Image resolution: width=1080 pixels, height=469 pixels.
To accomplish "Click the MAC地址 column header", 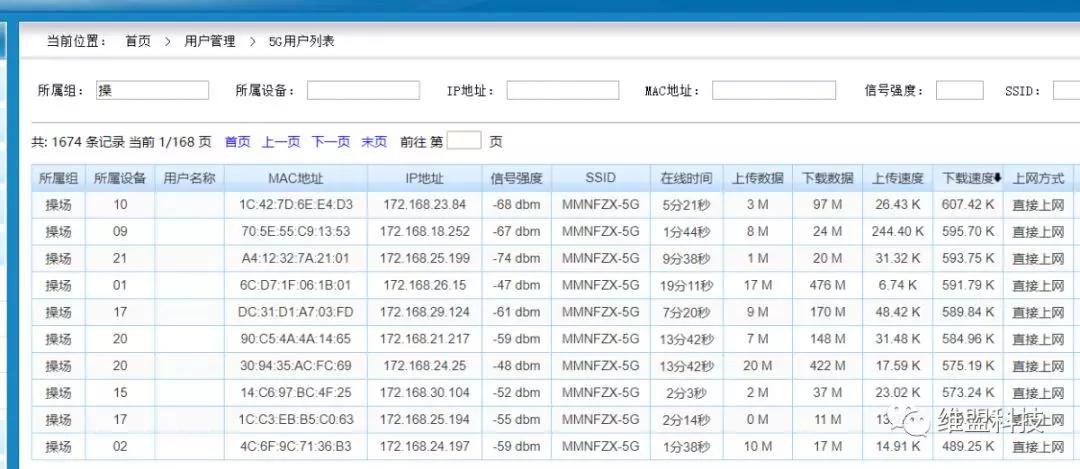I will point(295,178).
